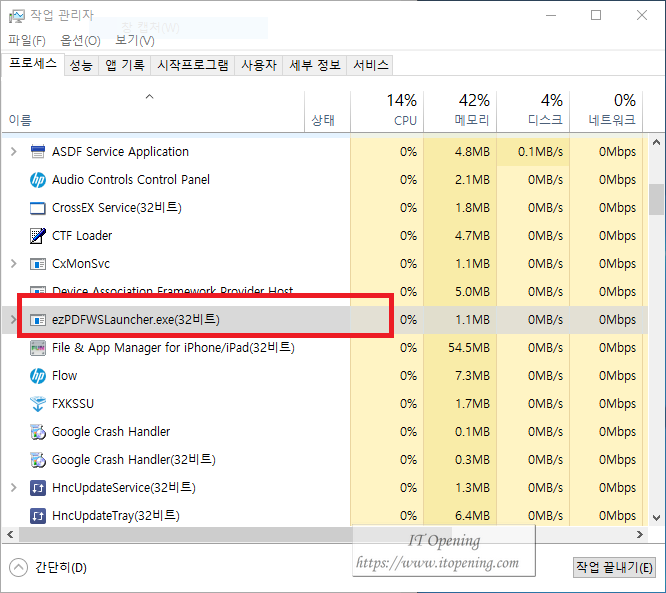Click the 간단히(D) fewer details link
Screen dimensions: 666x593
point(61,568)
